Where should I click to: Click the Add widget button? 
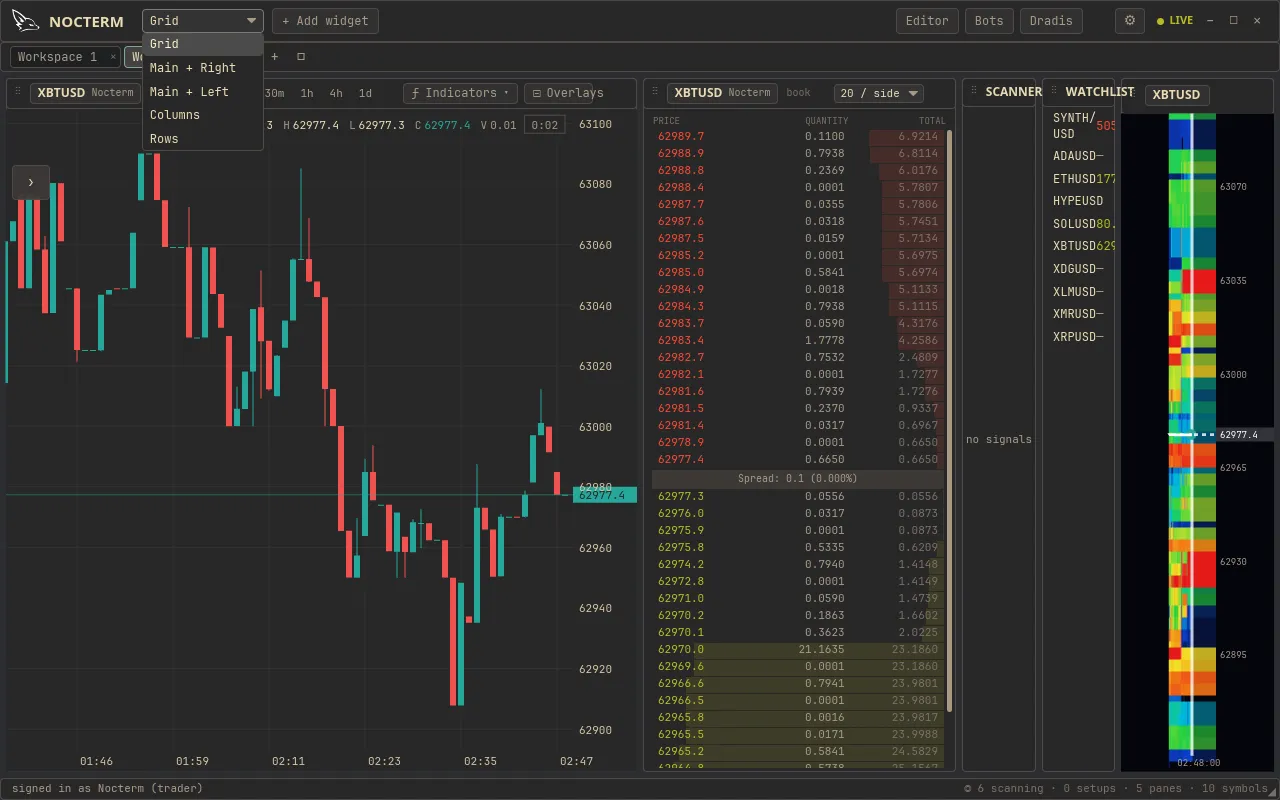coord(325,21)
